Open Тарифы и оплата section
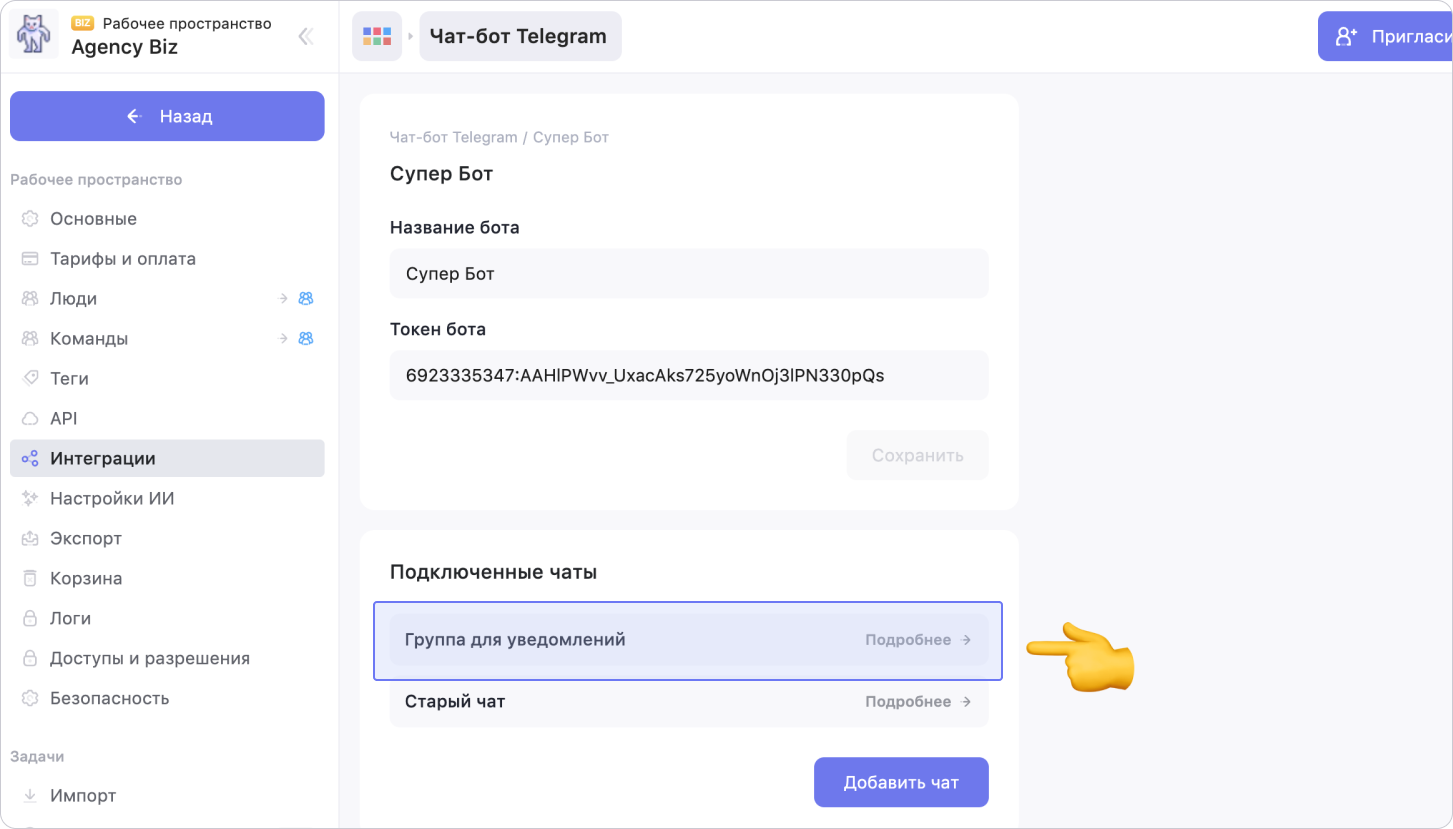The height and width of the screenshot is (829, 1453). [123, 259]
